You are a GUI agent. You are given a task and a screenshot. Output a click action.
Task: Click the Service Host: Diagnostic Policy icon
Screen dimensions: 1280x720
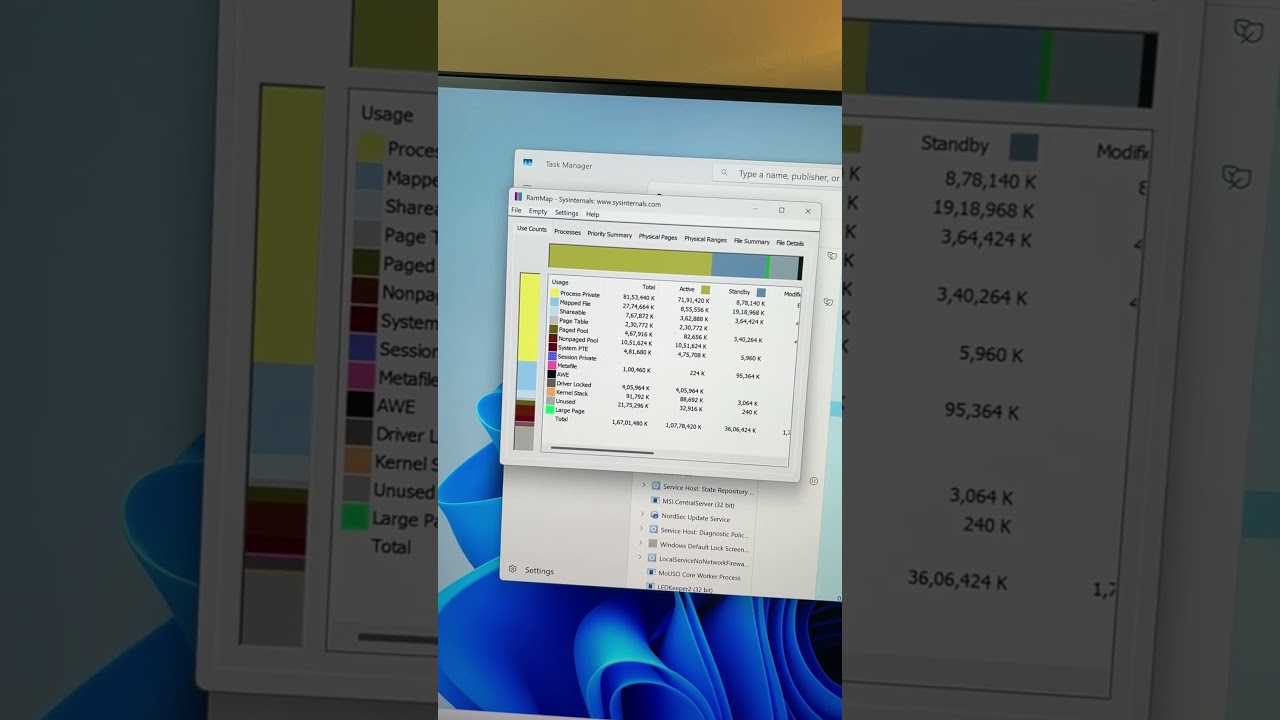point(654,530)
